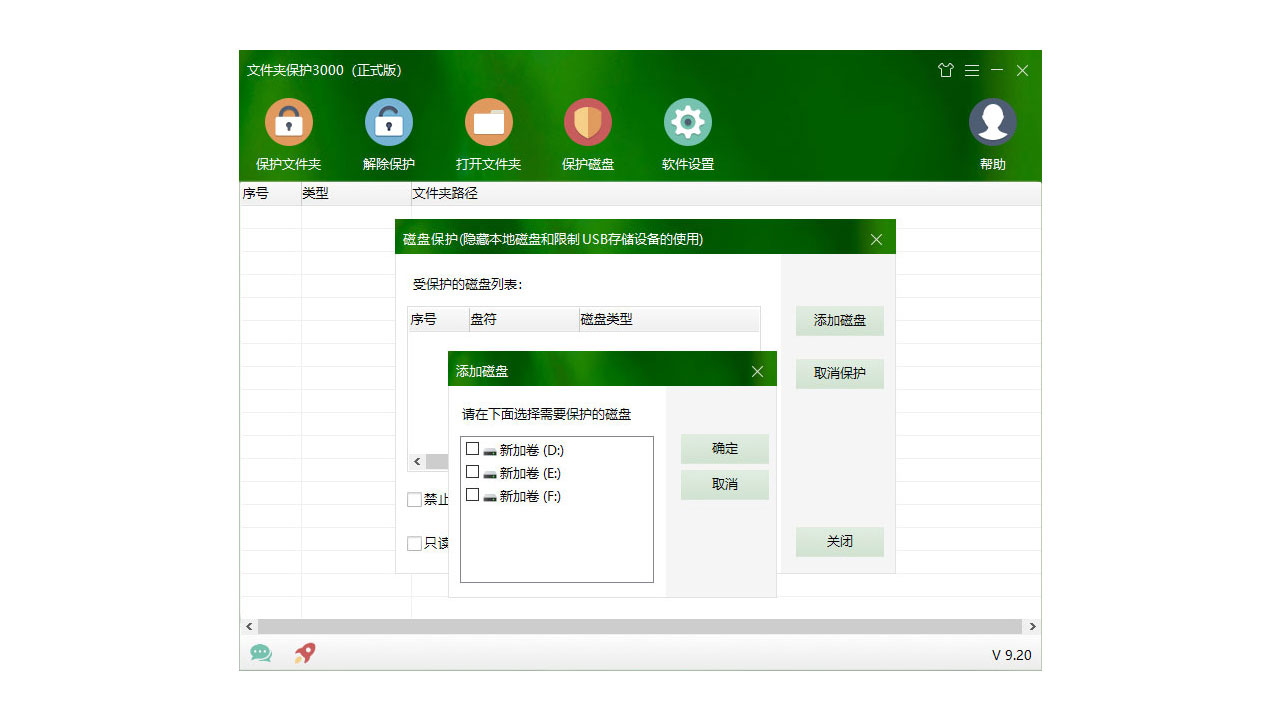Screen dimensions: 1280x720
Task: Select the 新加卷 (F:) checkbox
Action: pyautogui.click(x=472, y=495)
